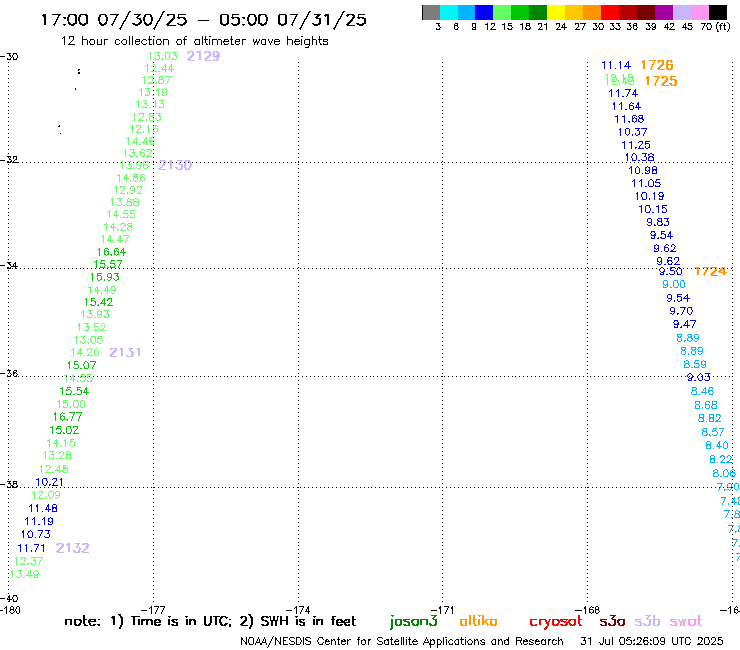Click the orange 27-30 ft legend swatch

[x=592, y=12]
